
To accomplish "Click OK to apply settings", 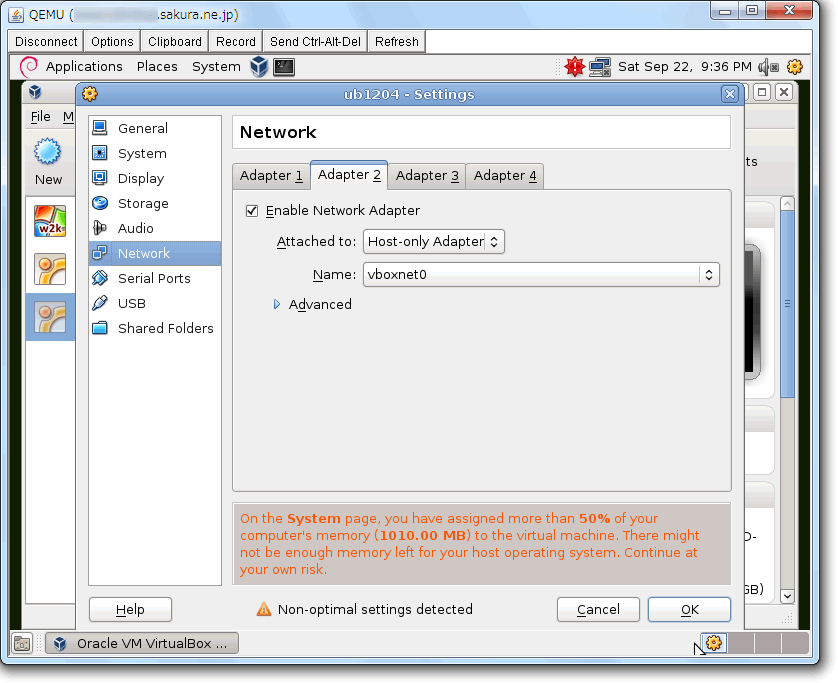I will (689, 609).
